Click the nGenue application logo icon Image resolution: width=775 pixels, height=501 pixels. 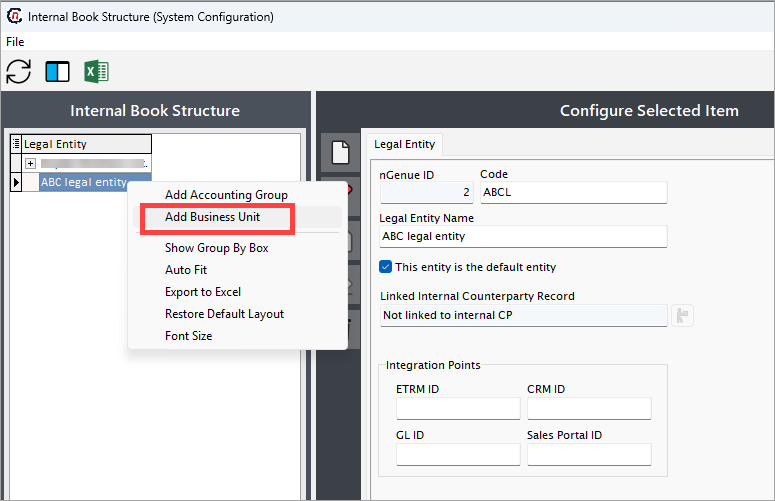click(14, 16)
